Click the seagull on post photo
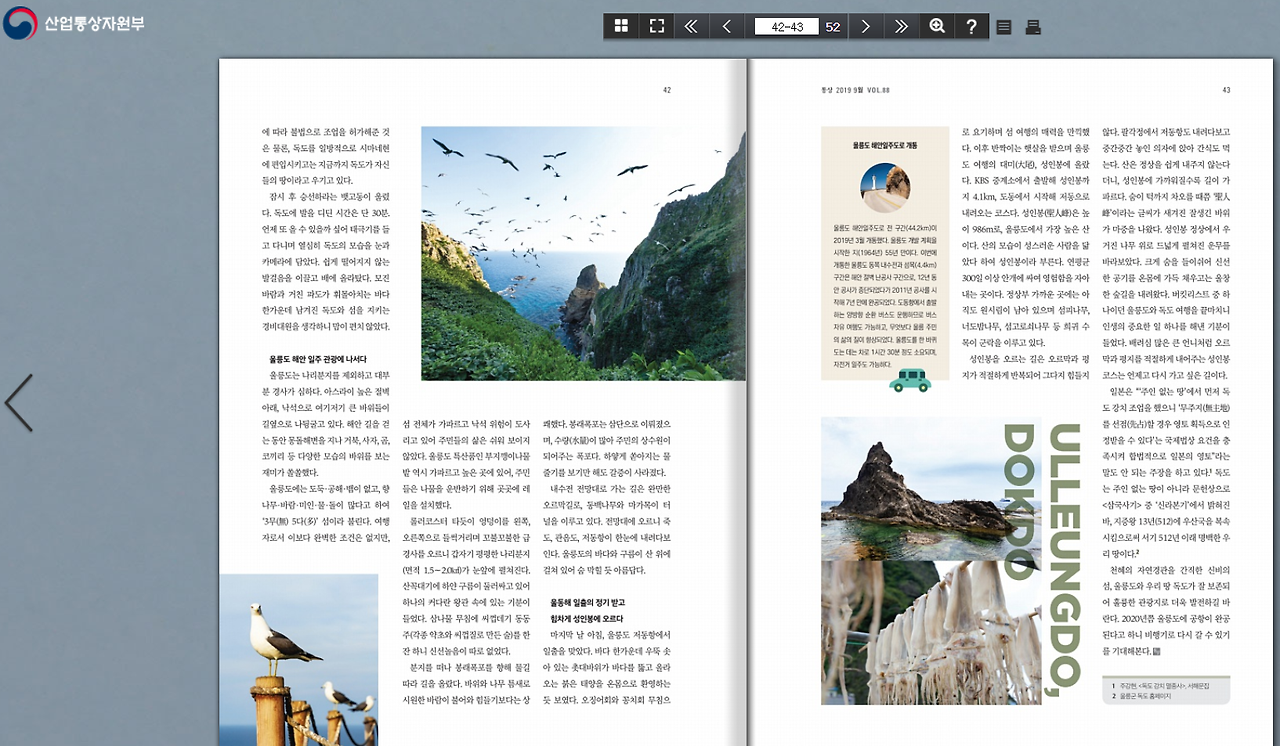Screen dimensions: 1280x746 click(x=299, y=660)
